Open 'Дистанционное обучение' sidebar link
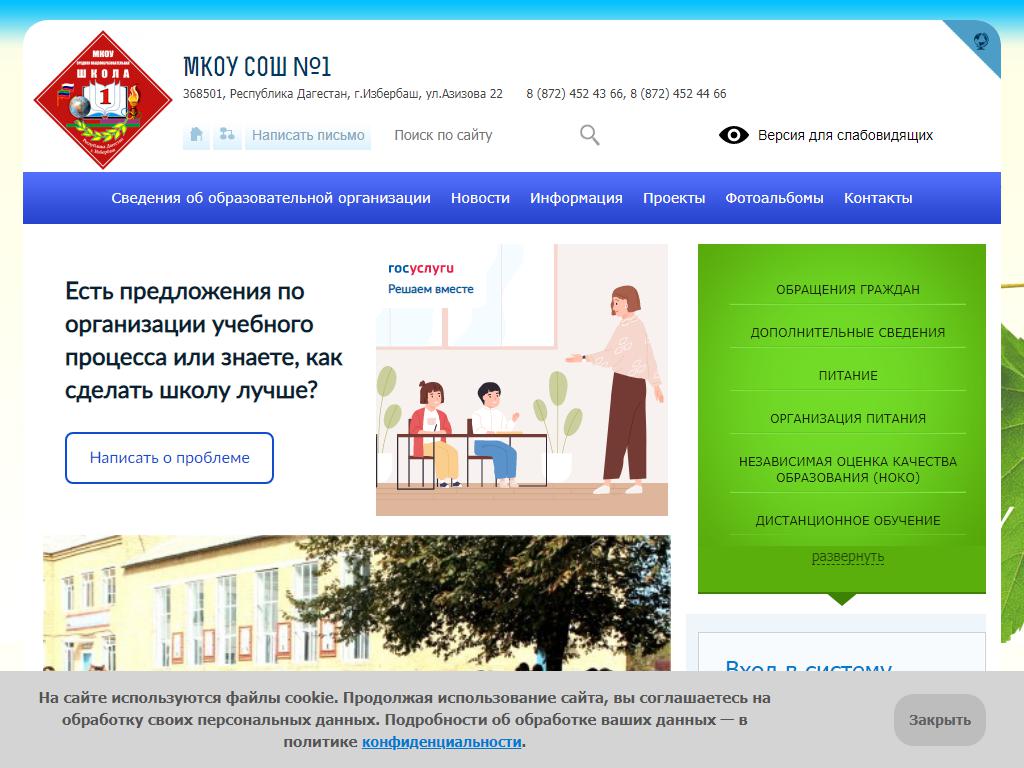The height and width of the screenshot is (768, 1024). pyautogui.click(x=847, y=520)
